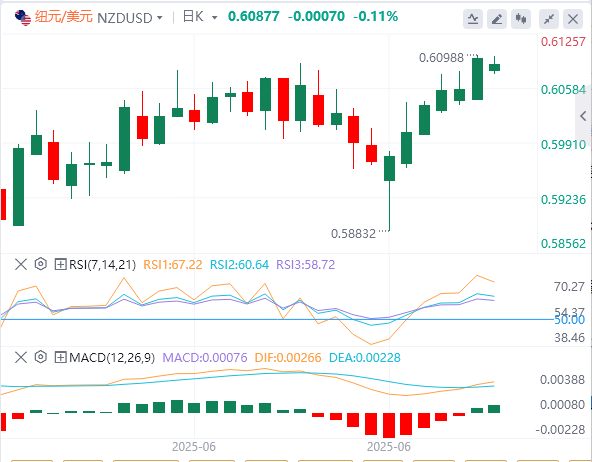592x462 pixels.
Task: Click the NZD/USD flag icon
Action: [23, 17]
